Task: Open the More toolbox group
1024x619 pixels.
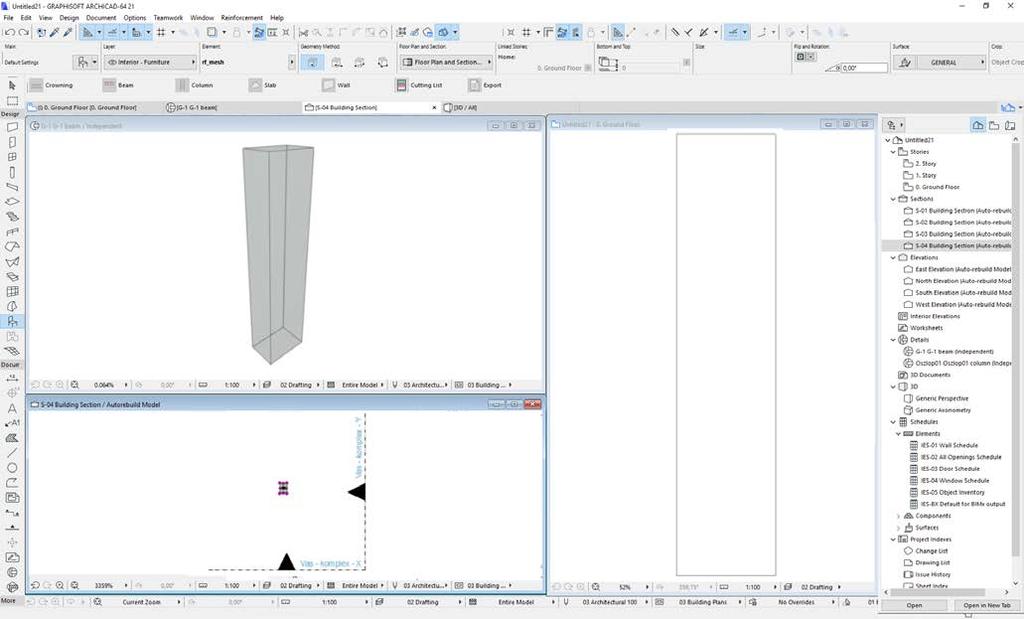Action: pyautogui.click(x=8, y=600)
